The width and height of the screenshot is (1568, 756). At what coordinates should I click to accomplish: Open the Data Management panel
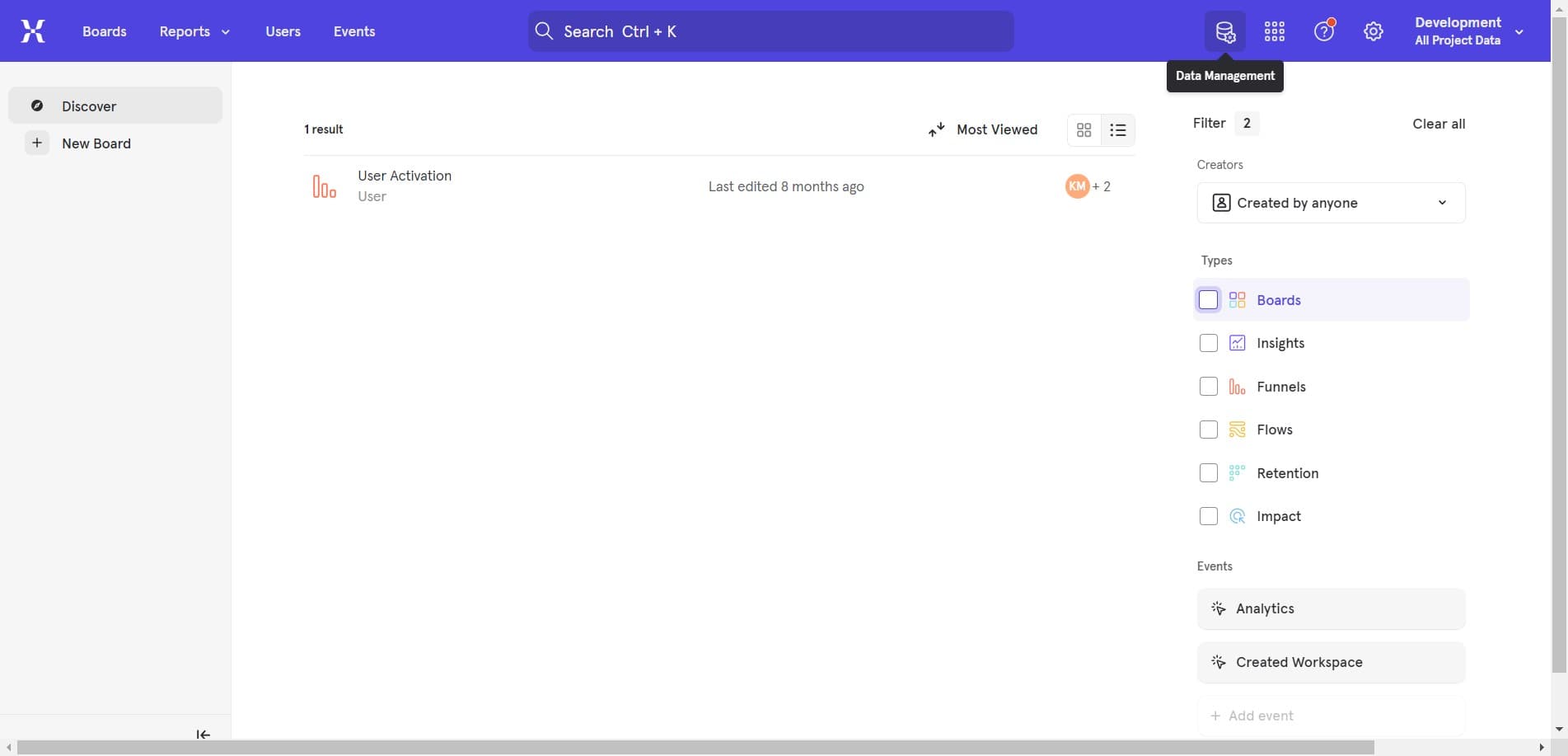coord(1225,31)
